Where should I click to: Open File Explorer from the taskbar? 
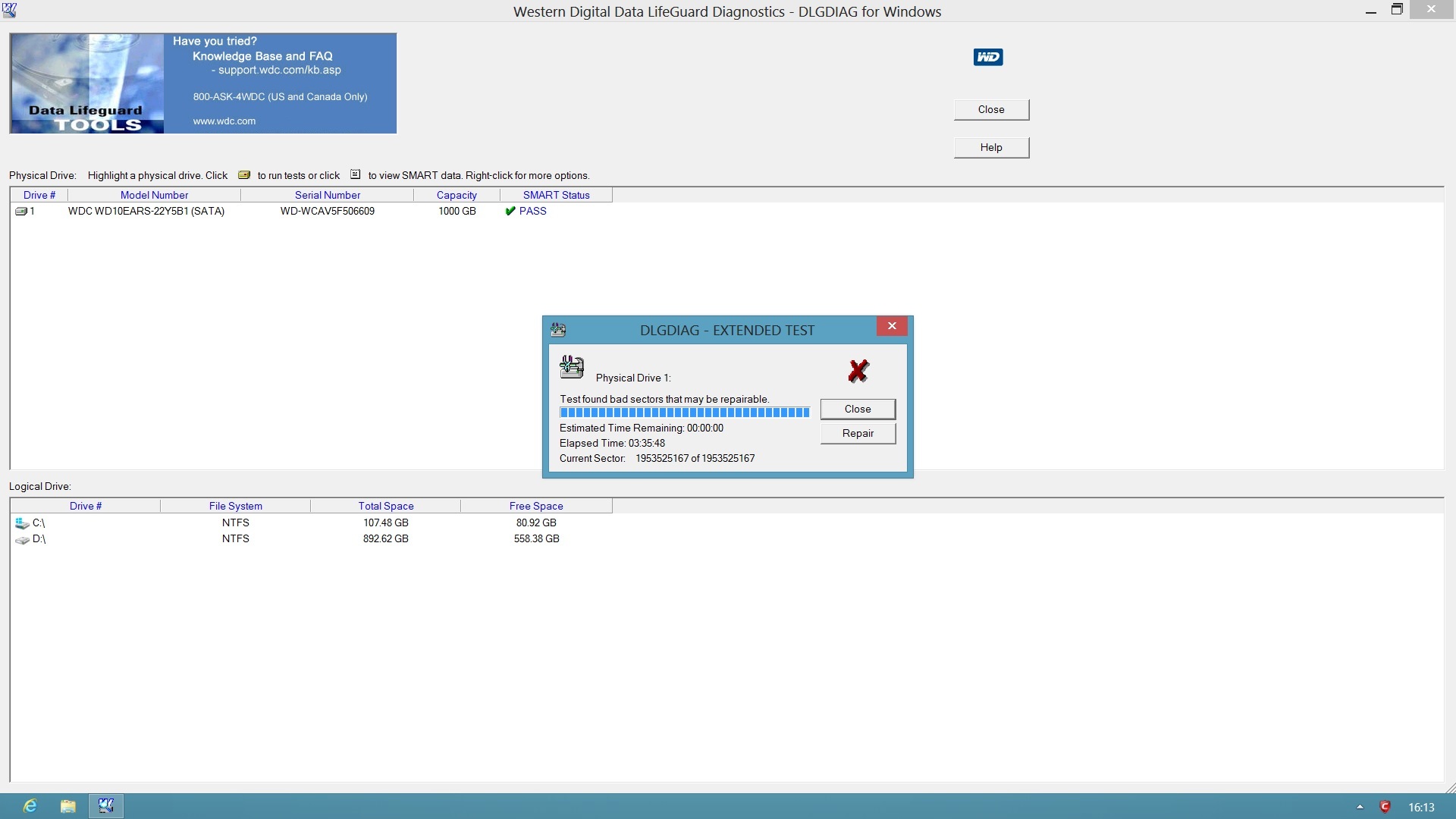[68, 806]
